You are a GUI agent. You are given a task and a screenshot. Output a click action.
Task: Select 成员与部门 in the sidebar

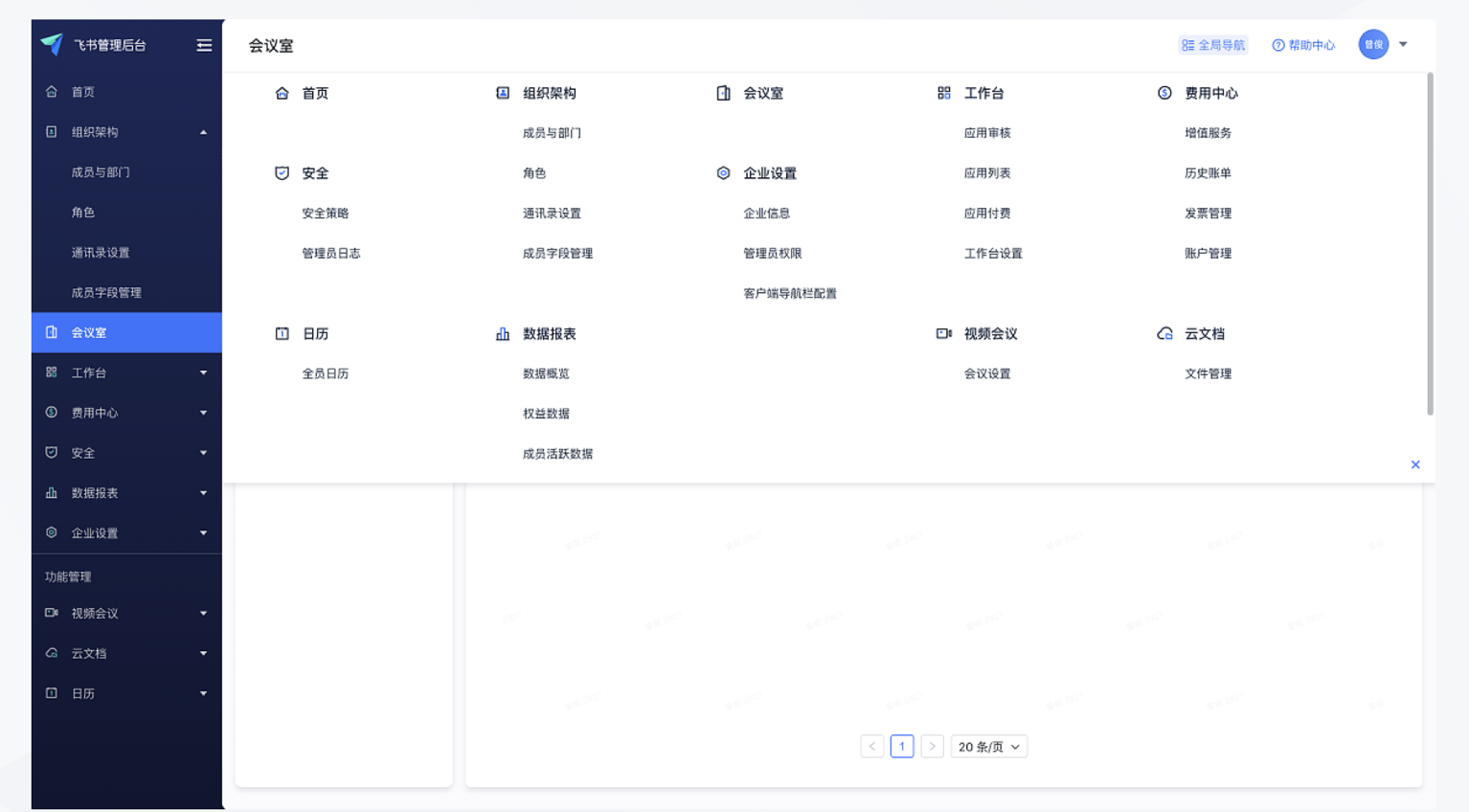point(101,172)
